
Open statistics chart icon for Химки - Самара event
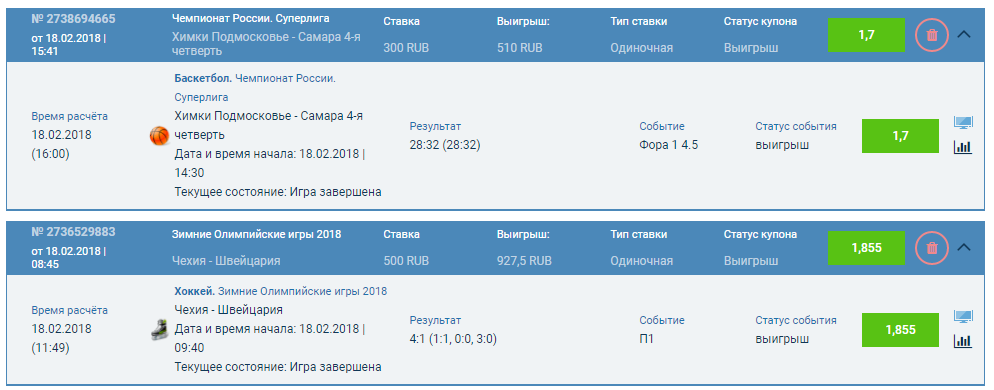[x=962, y=147]
